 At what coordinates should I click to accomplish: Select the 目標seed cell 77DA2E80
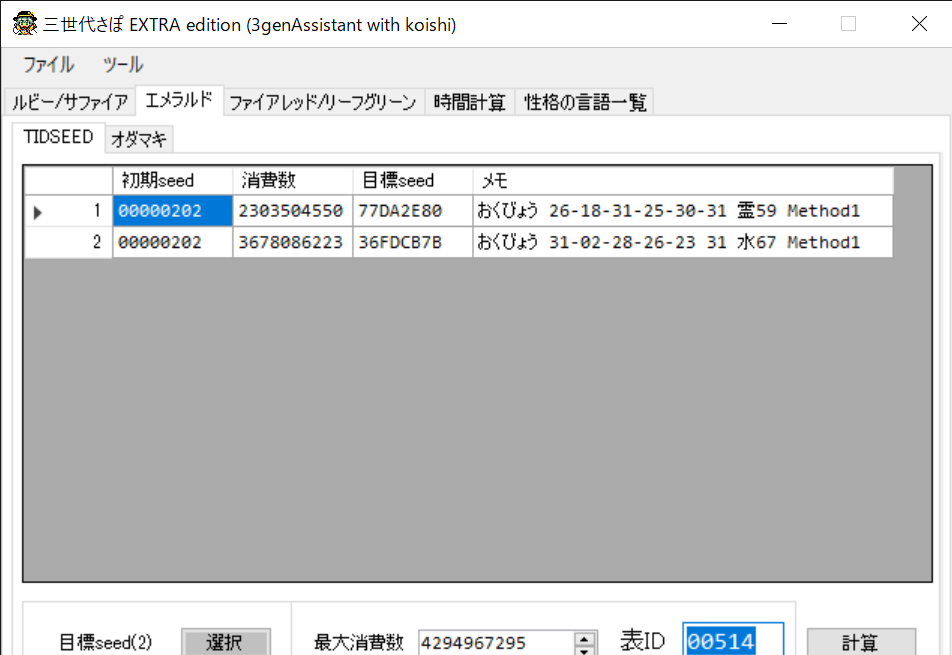412,211
